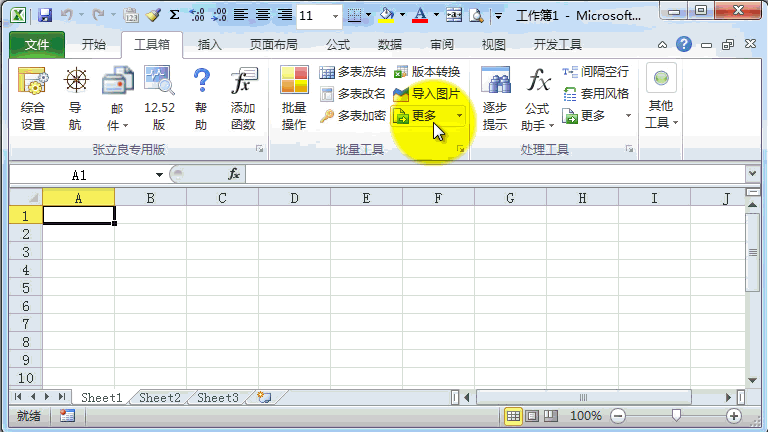
Task: Click the 文件 file button
Action: (36, 45)
